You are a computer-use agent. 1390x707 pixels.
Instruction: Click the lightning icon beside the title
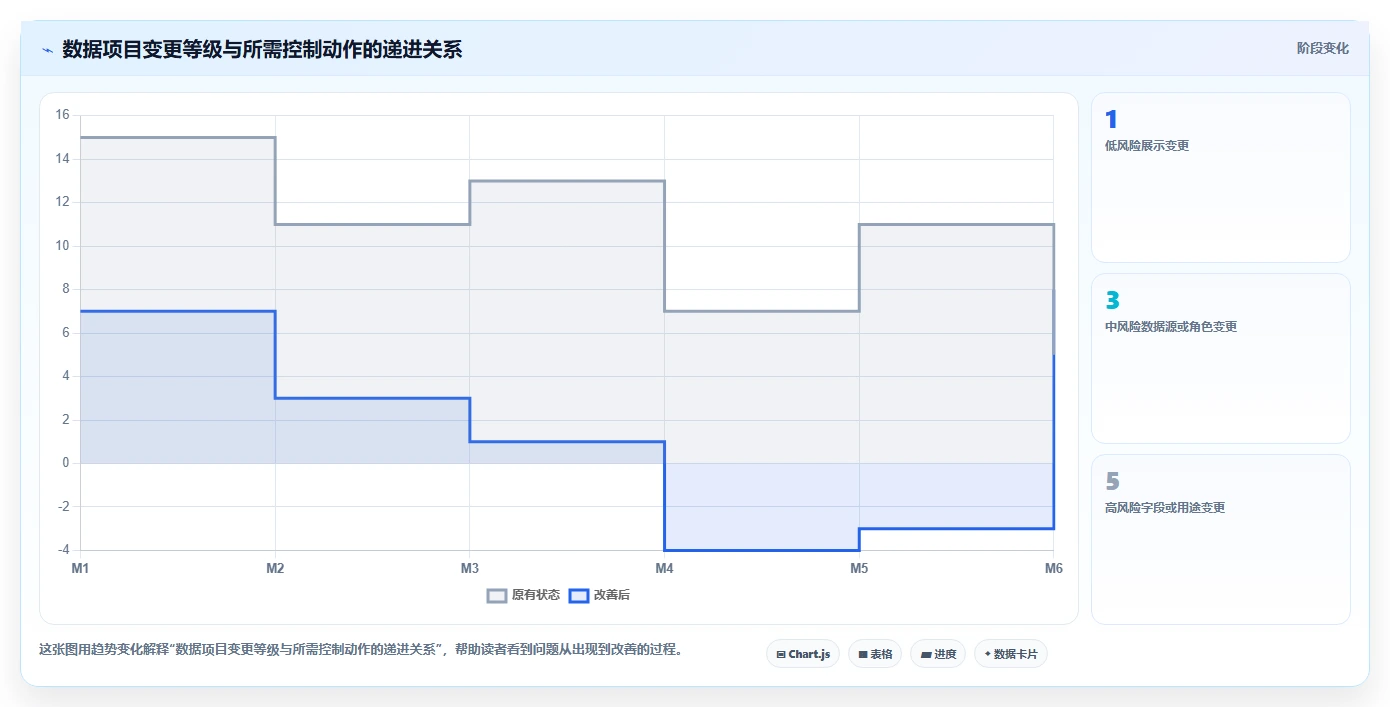[47, 50]
